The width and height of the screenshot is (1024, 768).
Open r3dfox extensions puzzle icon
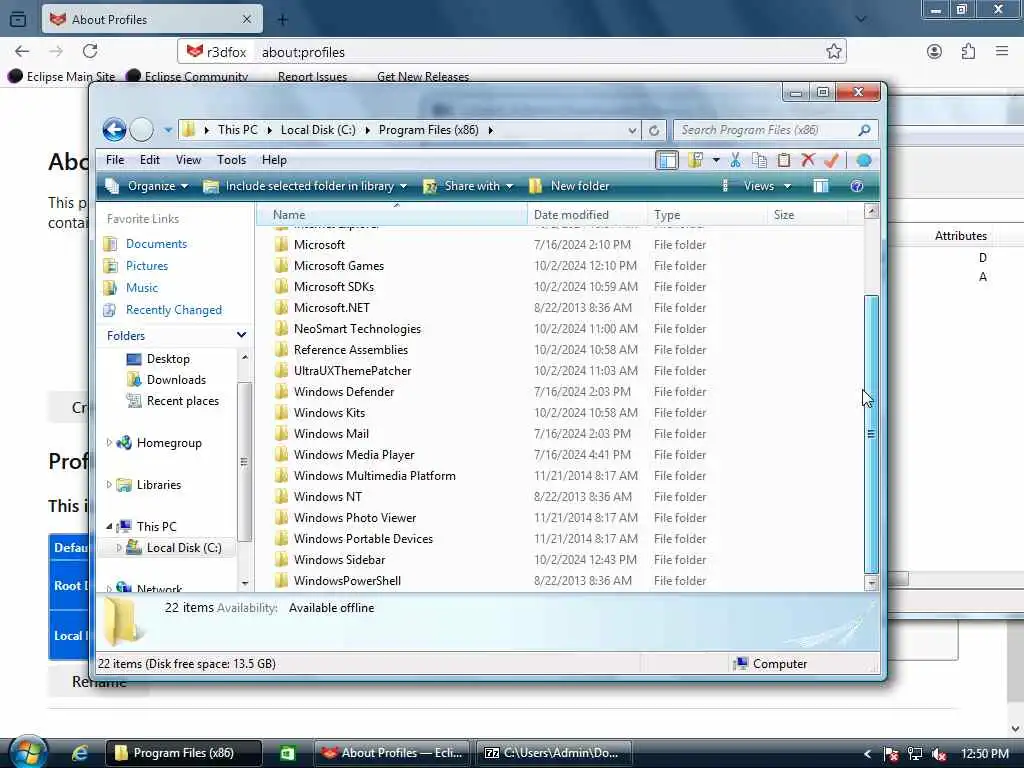968,52
